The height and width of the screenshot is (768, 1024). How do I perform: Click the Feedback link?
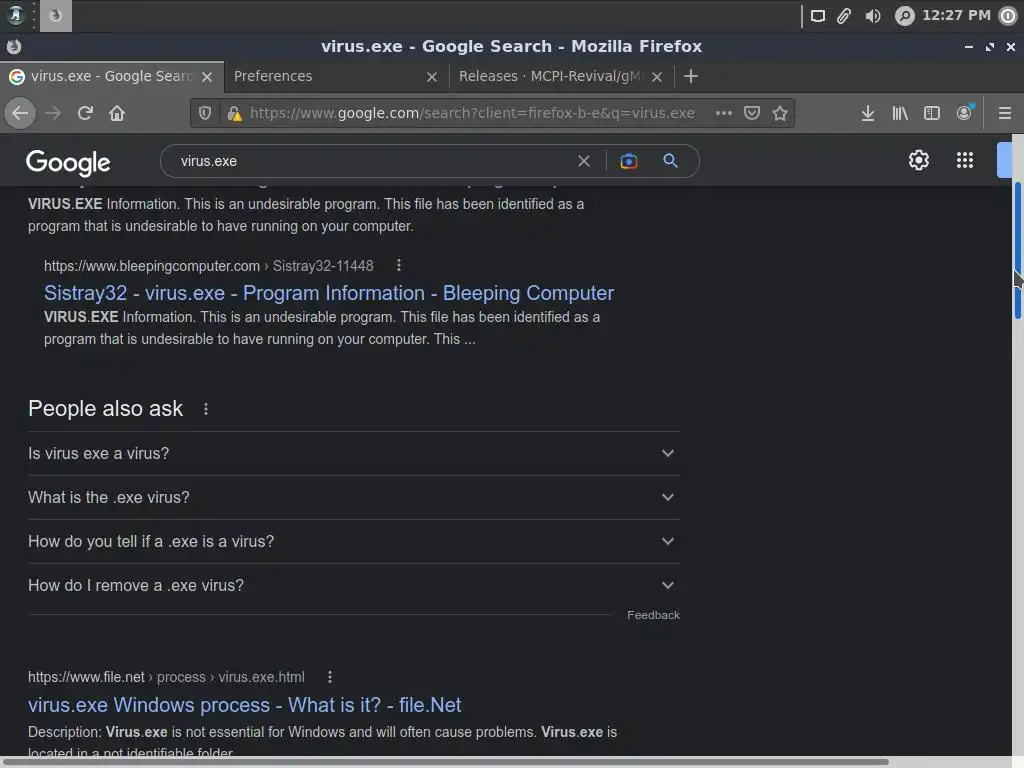653,615
